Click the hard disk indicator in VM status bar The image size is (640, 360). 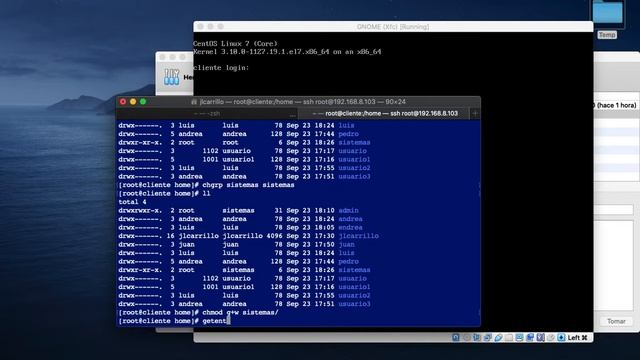(456, 338)
